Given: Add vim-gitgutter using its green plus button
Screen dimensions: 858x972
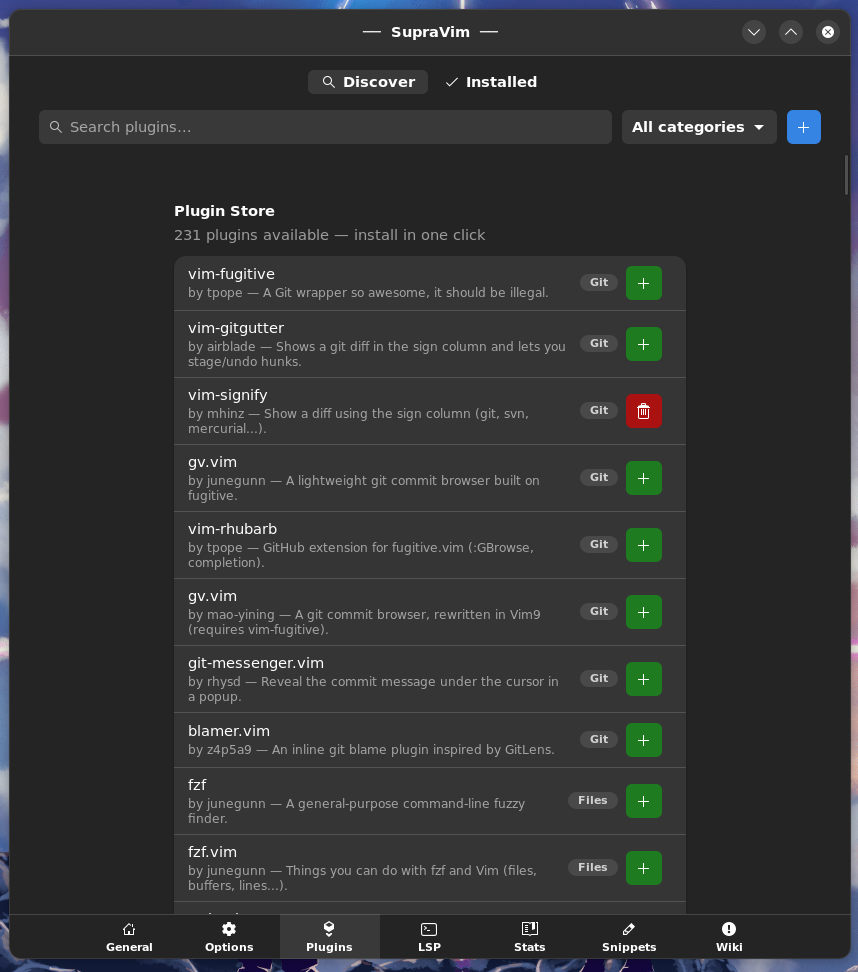Looking at the screenshot, I should (x=644, y=344).
